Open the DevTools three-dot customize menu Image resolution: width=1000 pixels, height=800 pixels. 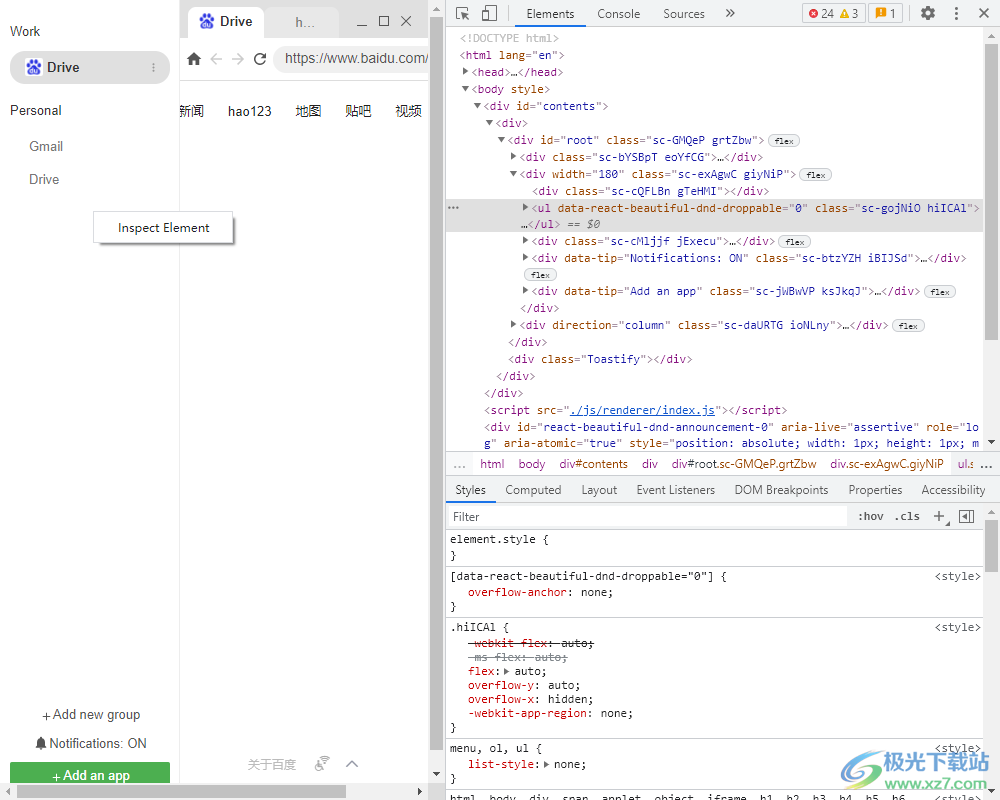click(x=956, y=13)
